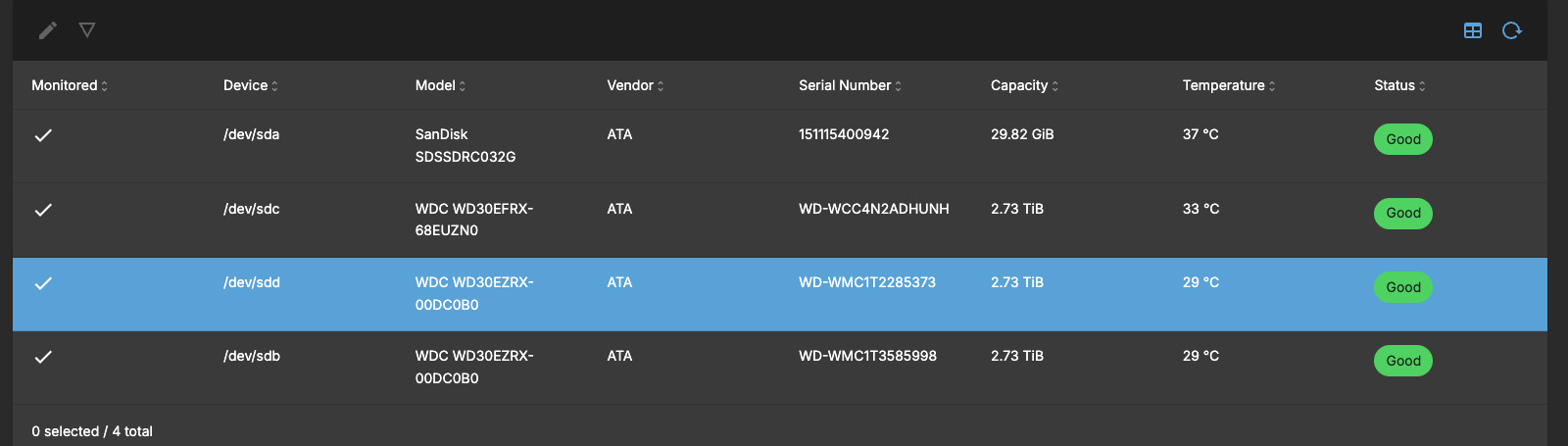Toggle monitored checkmark for /dev/sdb

(43, 357)
